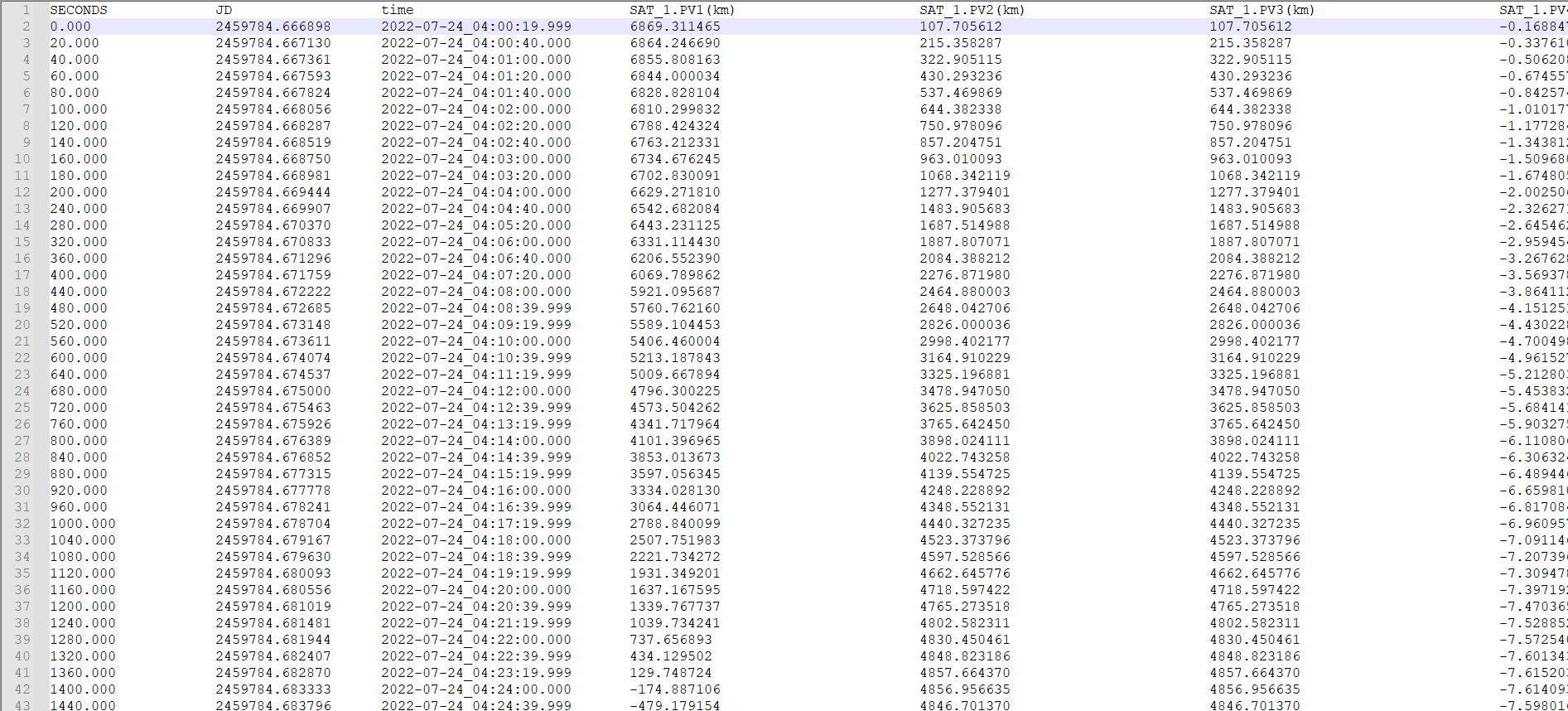
Task: Click PV3 value 2276.871980
Action: tap(1255, 275)
